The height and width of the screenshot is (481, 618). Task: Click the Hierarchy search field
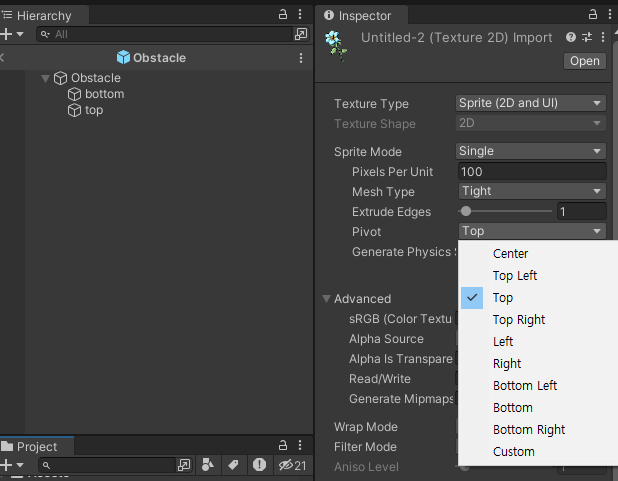pos(164,34)
